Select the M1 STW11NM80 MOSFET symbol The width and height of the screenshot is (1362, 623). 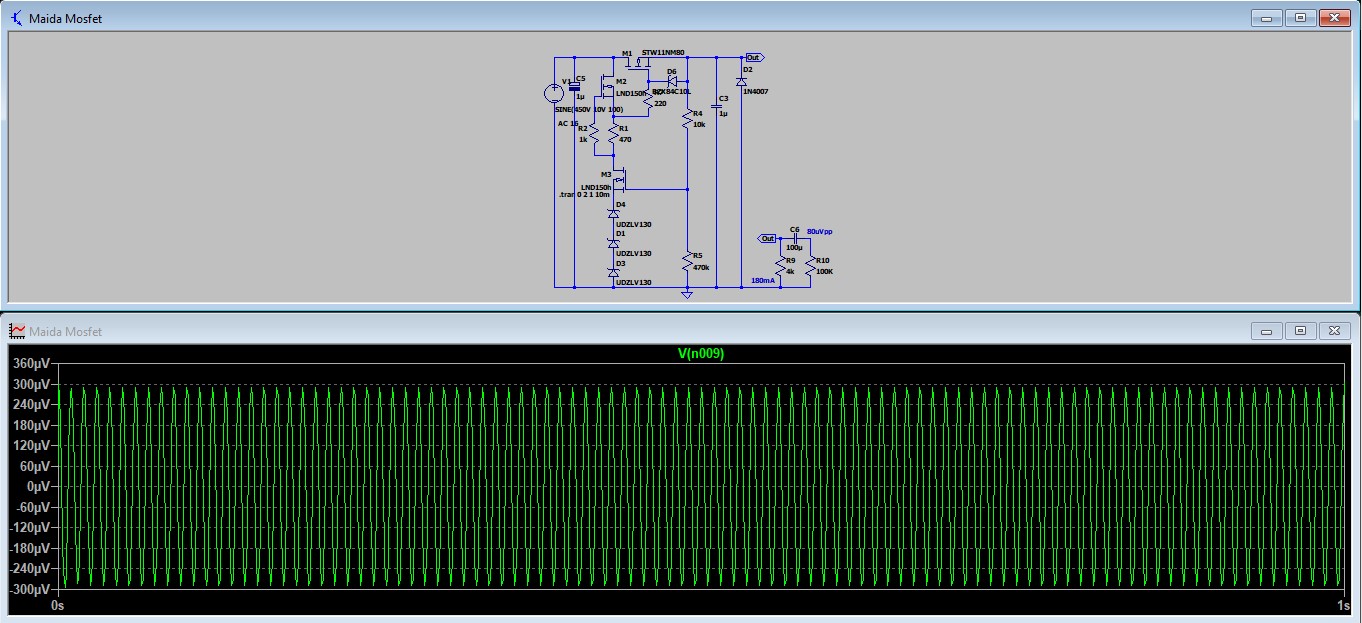click(630, 64)
